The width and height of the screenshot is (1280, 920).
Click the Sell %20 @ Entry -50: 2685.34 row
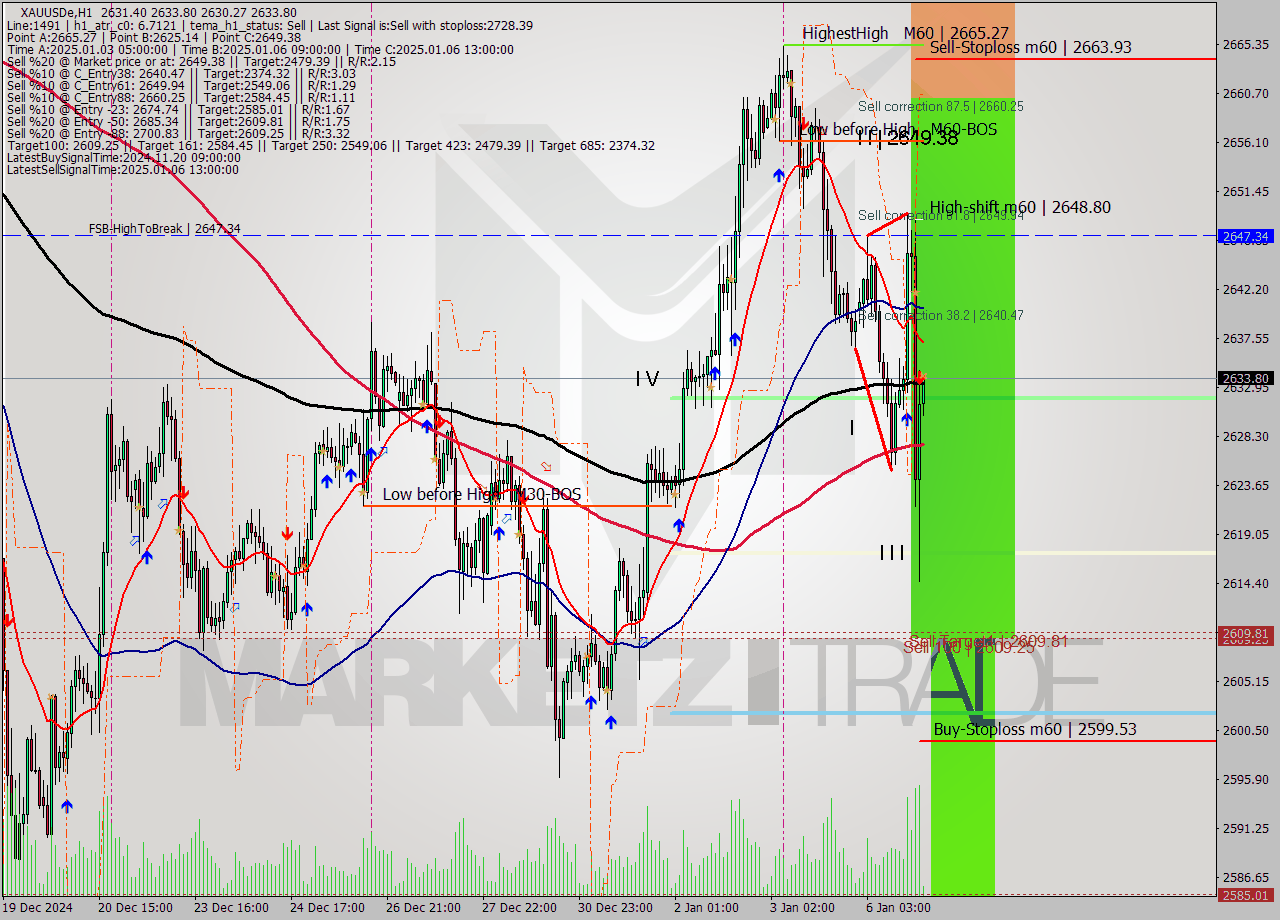(178, 121)
